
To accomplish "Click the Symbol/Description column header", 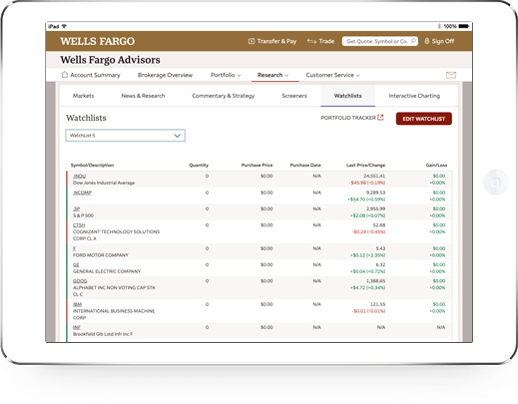I will pyautogui.click(x=92, y=165).
